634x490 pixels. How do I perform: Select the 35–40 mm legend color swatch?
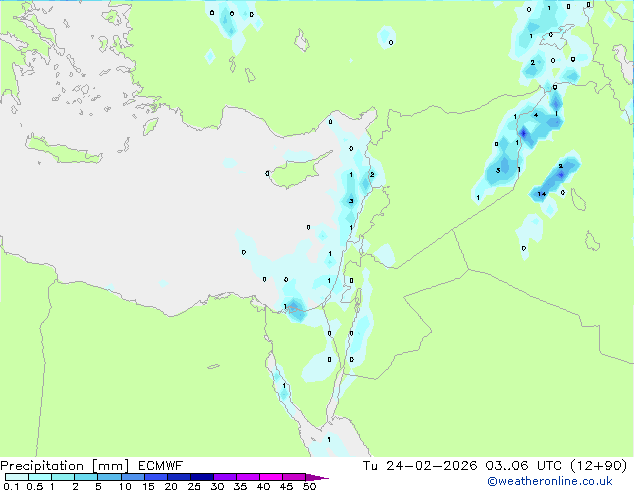tap(248, 477)
